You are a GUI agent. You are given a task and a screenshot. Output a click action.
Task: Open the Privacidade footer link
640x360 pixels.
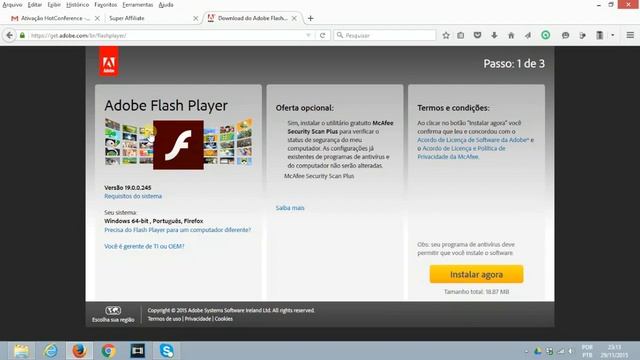point(198,319)
